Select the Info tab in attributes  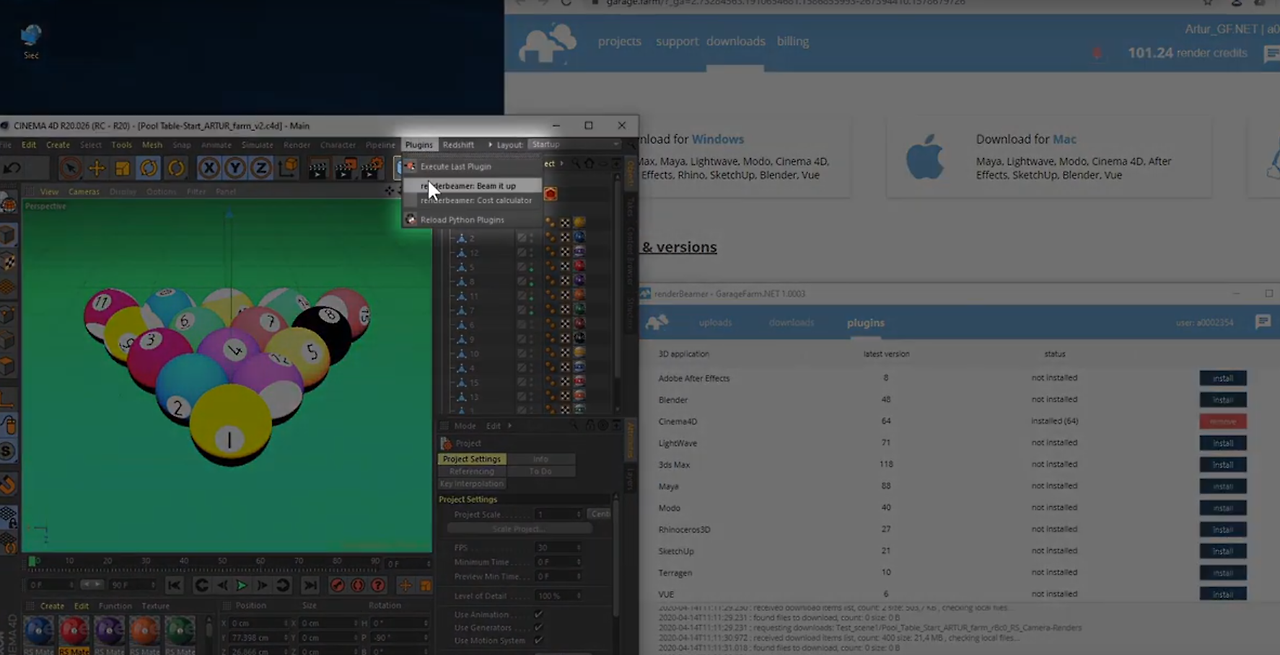540,459
